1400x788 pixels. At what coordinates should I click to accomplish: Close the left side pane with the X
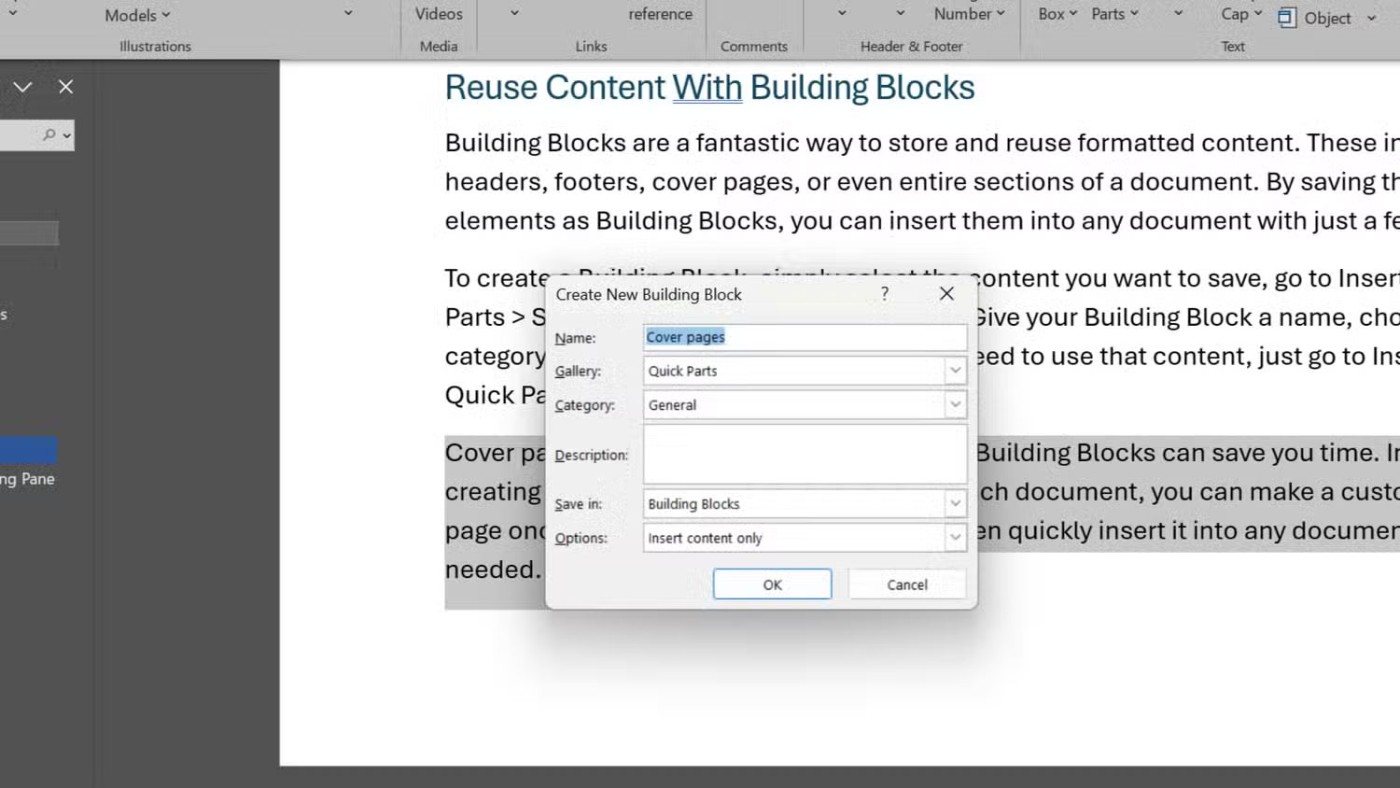pyautogui.click(x=66, y=87)
